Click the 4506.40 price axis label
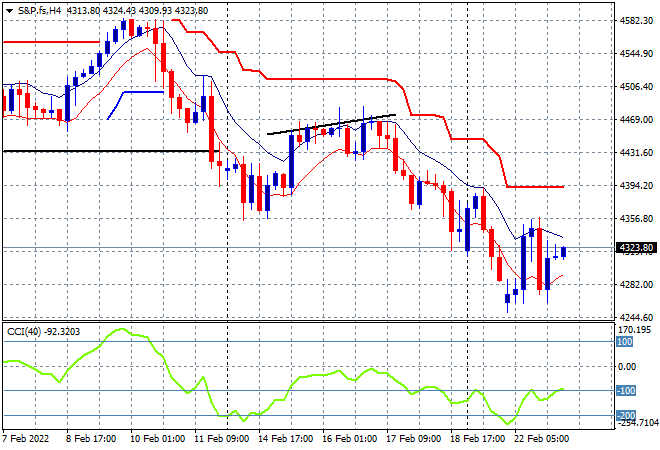 pos(636,86)
